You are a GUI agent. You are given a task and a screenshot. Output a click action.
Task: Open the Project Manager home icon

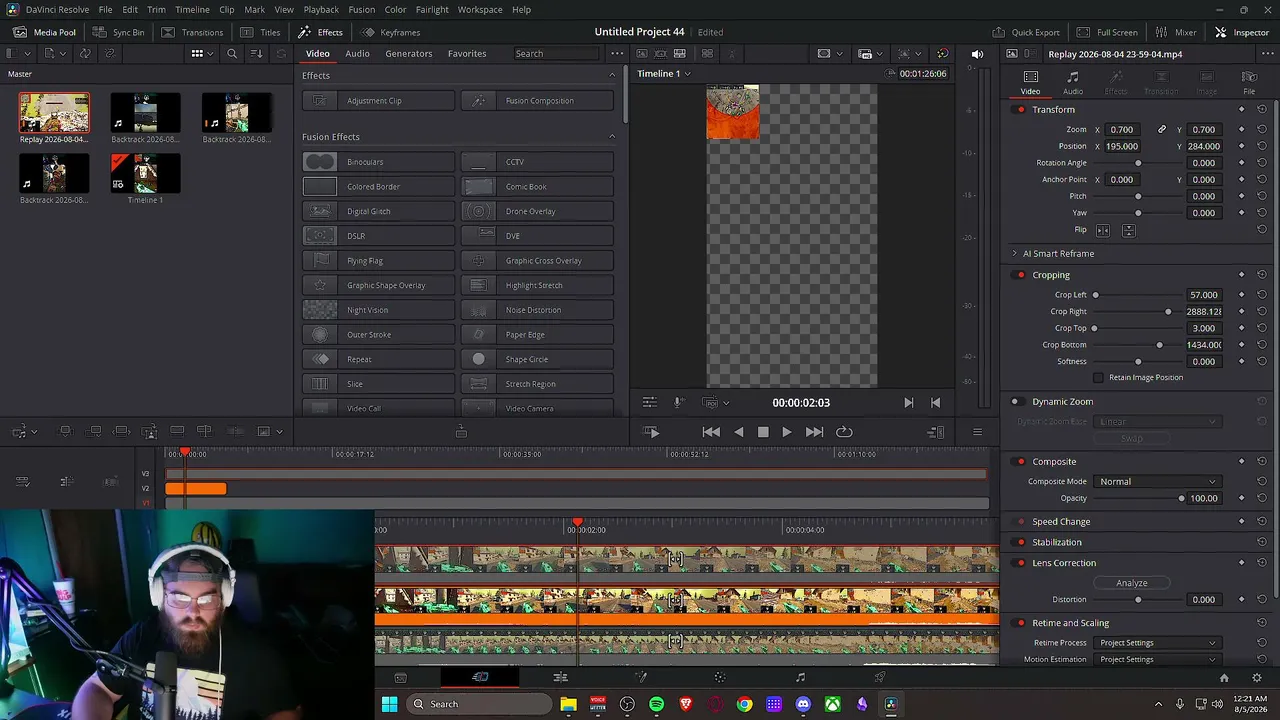tap(1224, 678)
